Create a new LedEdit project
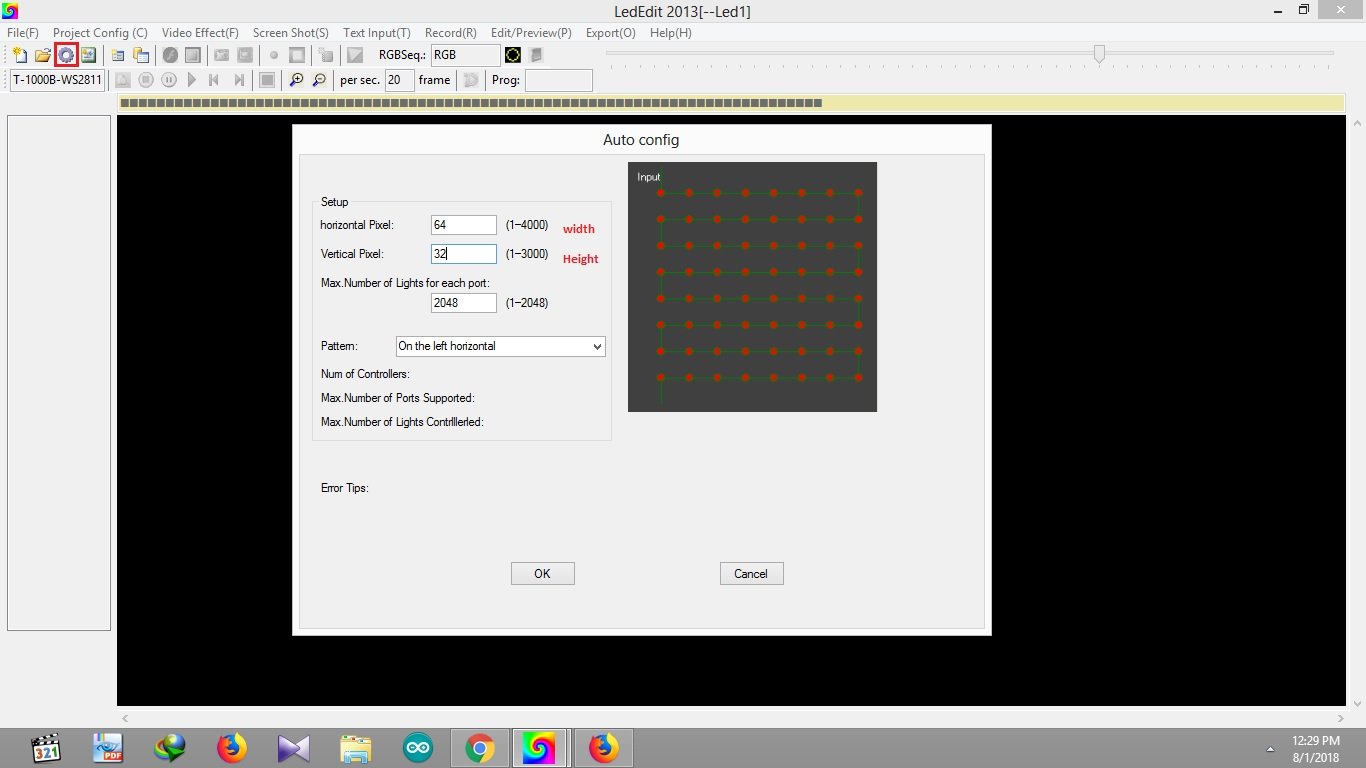This screenshot has width=1366, height=768. pyautogui.click(x=20, y=55)
